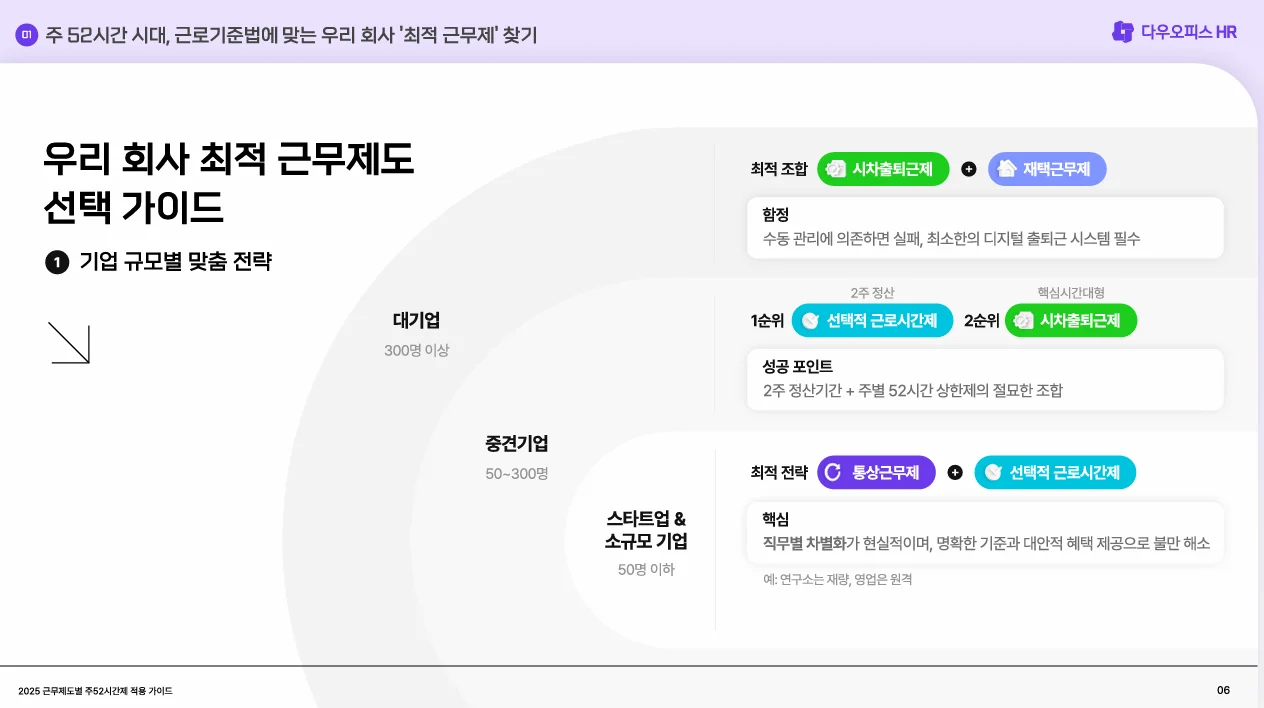The height and width of the screenshot is (708, 1264).
Task: Click the clock icon in 선택적 근로시간제 badge
Action: 812,320
